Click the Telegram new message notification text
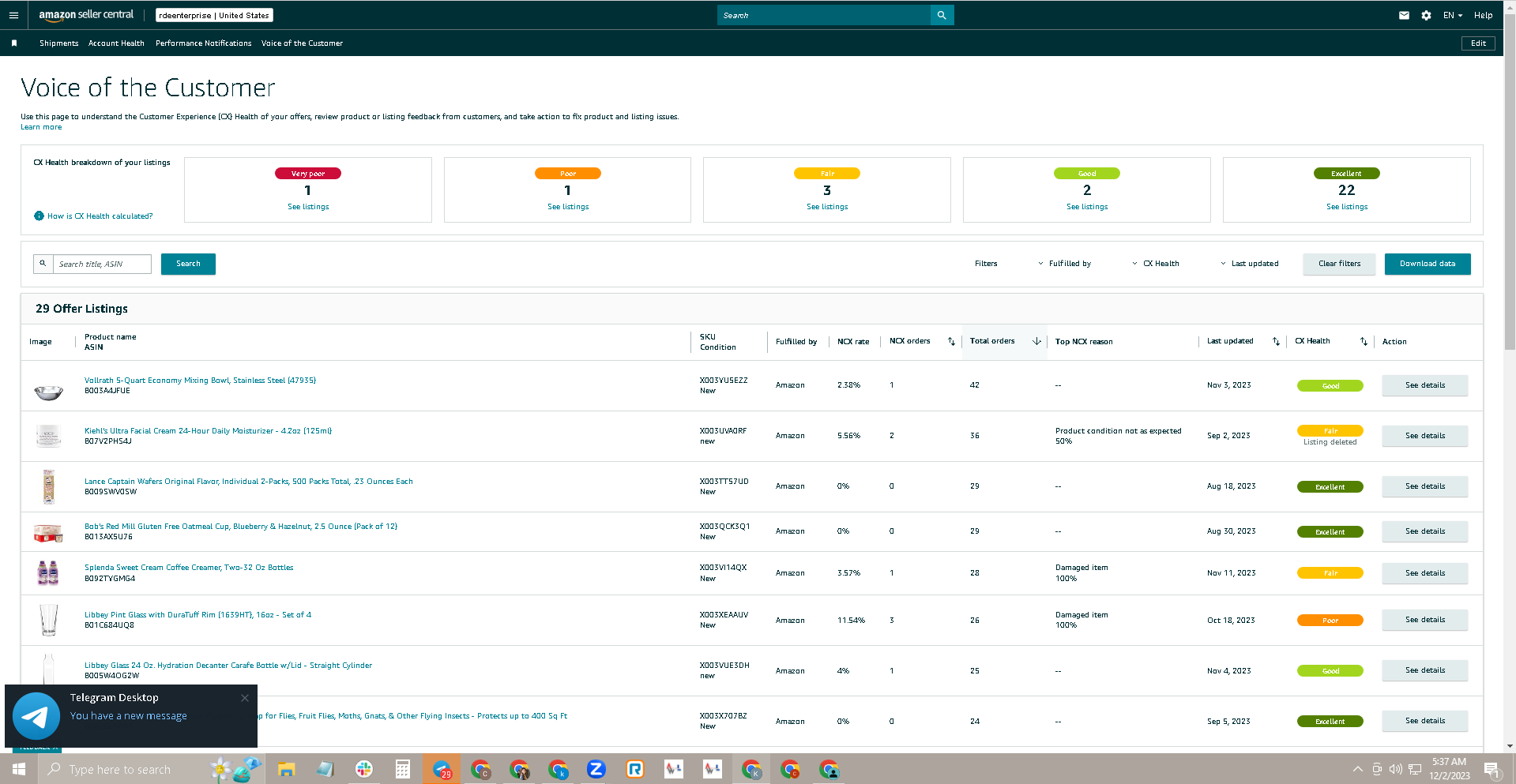1516x784 pixels. (129, 716)
